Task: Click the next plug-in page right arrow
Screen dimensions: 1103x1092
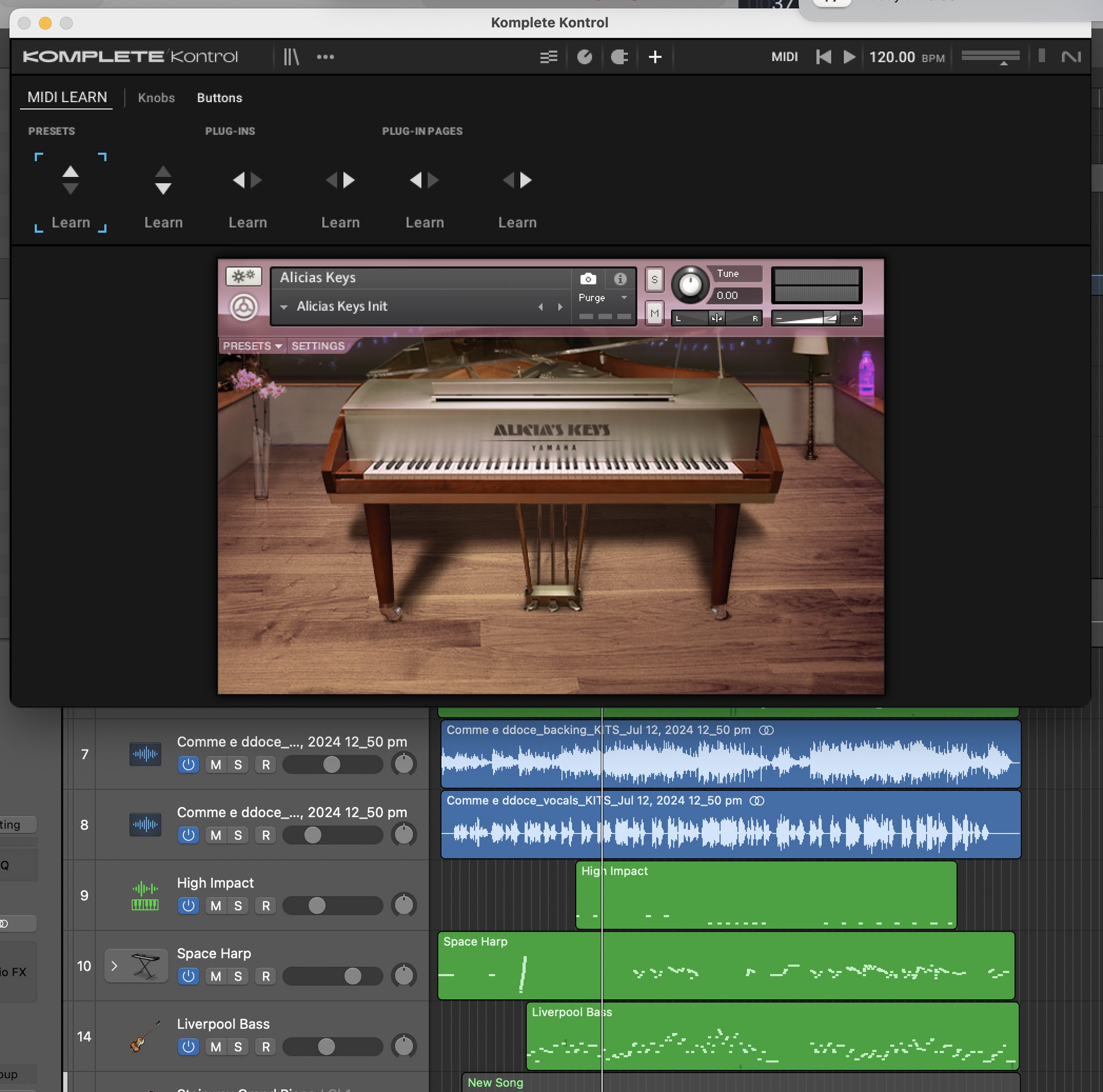Action: [526, 180]
